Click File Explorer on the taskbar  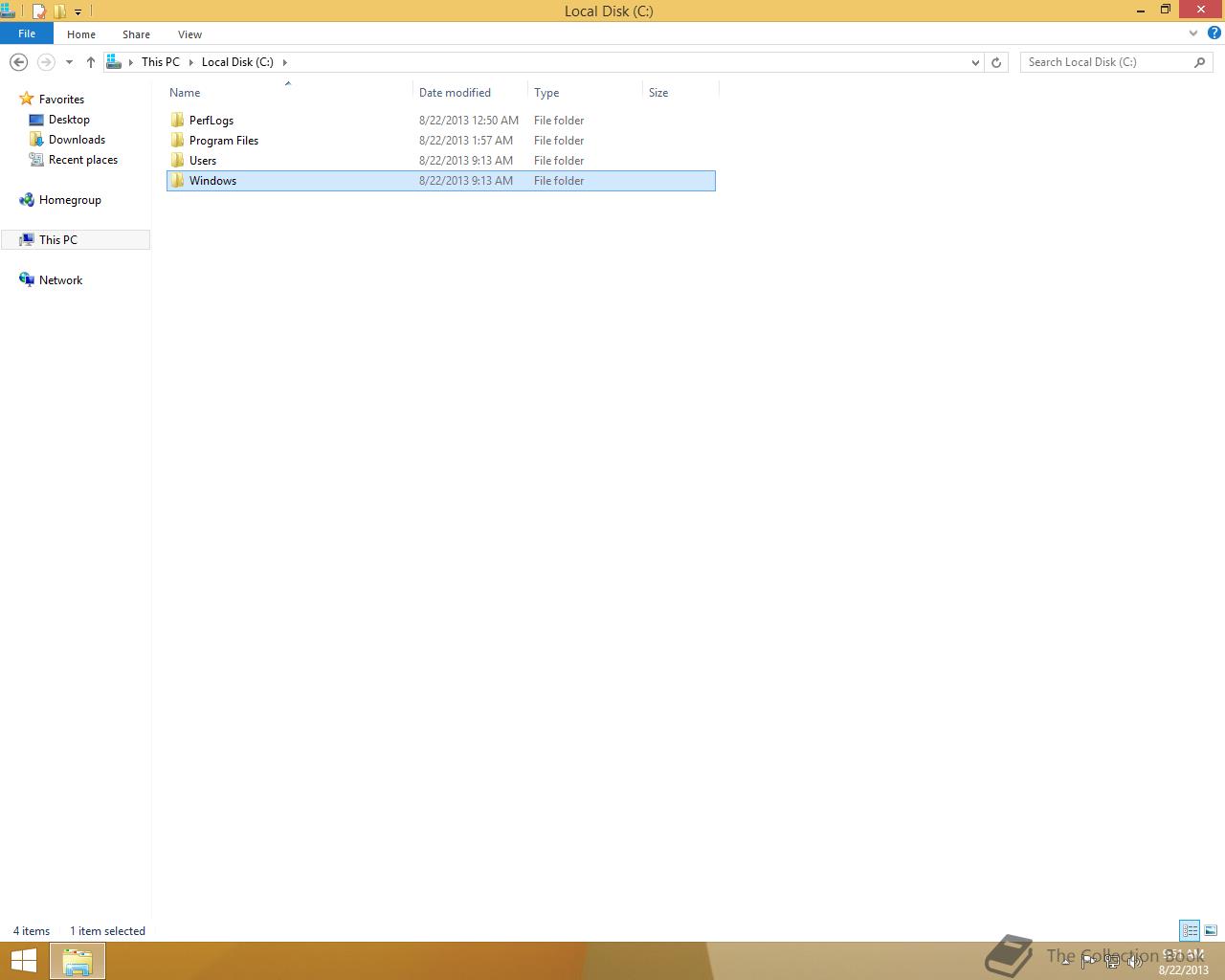(78, 961)
